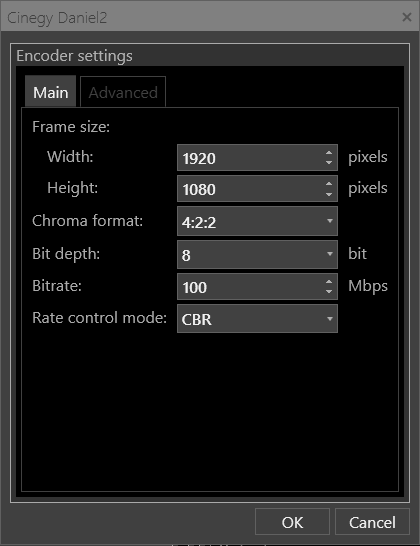Image resolution: width=420 pixels, height=546 pixels.
Task: Click the 'Bit depth:' label
Action: tap(66, 254)
